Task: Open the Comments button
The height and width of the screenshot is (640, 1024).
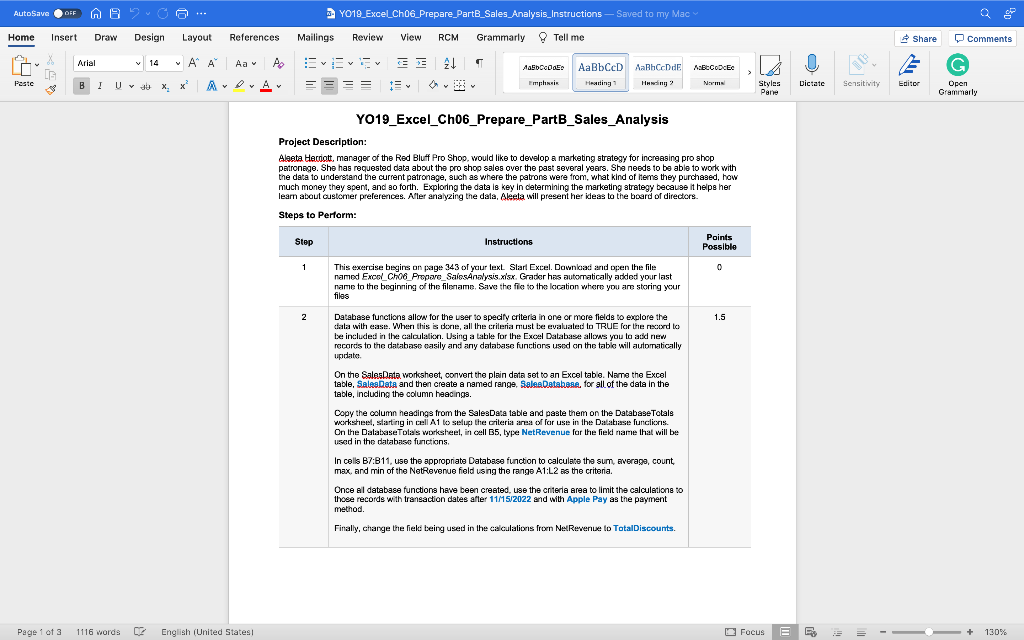Action: tap(983, 39)
